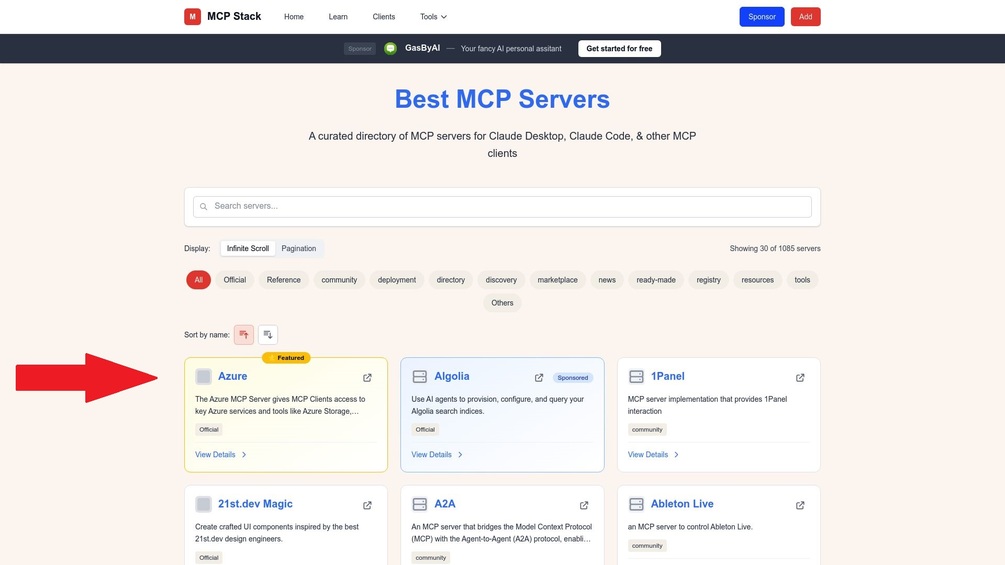The image size is (1005, 565).
Task: Click "Showing 30 of 1085 servers" text
Action: pyautogui.click(x=774, y=249)
